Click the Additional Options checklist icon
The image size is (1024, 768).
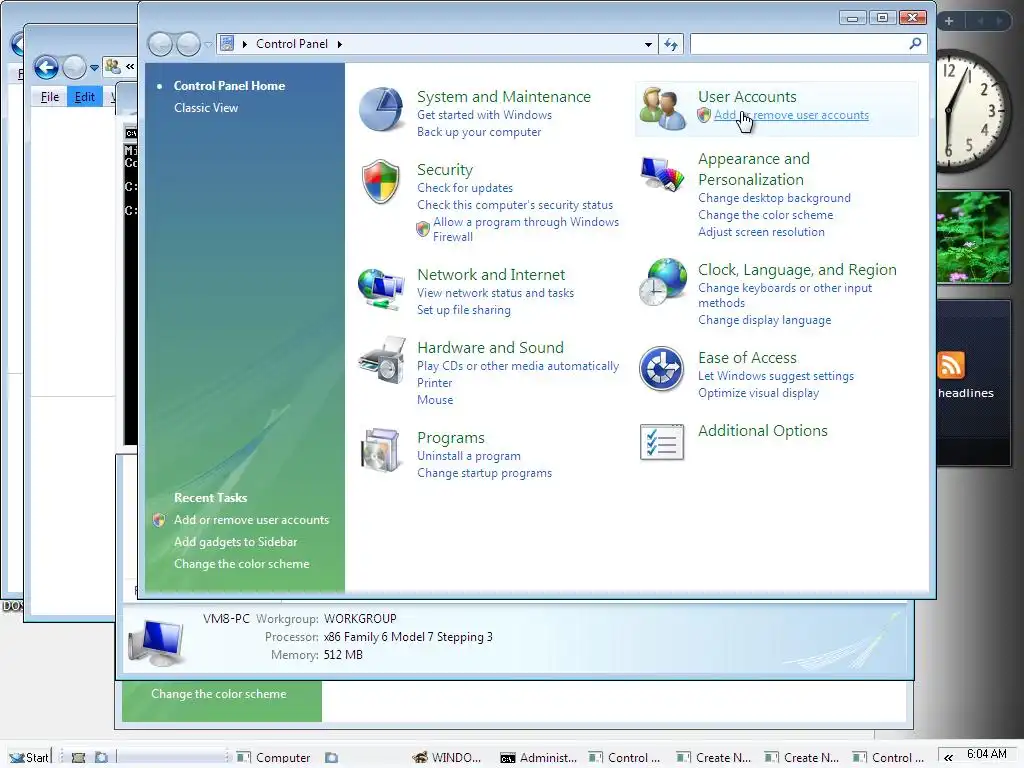[x=662, y=442]
